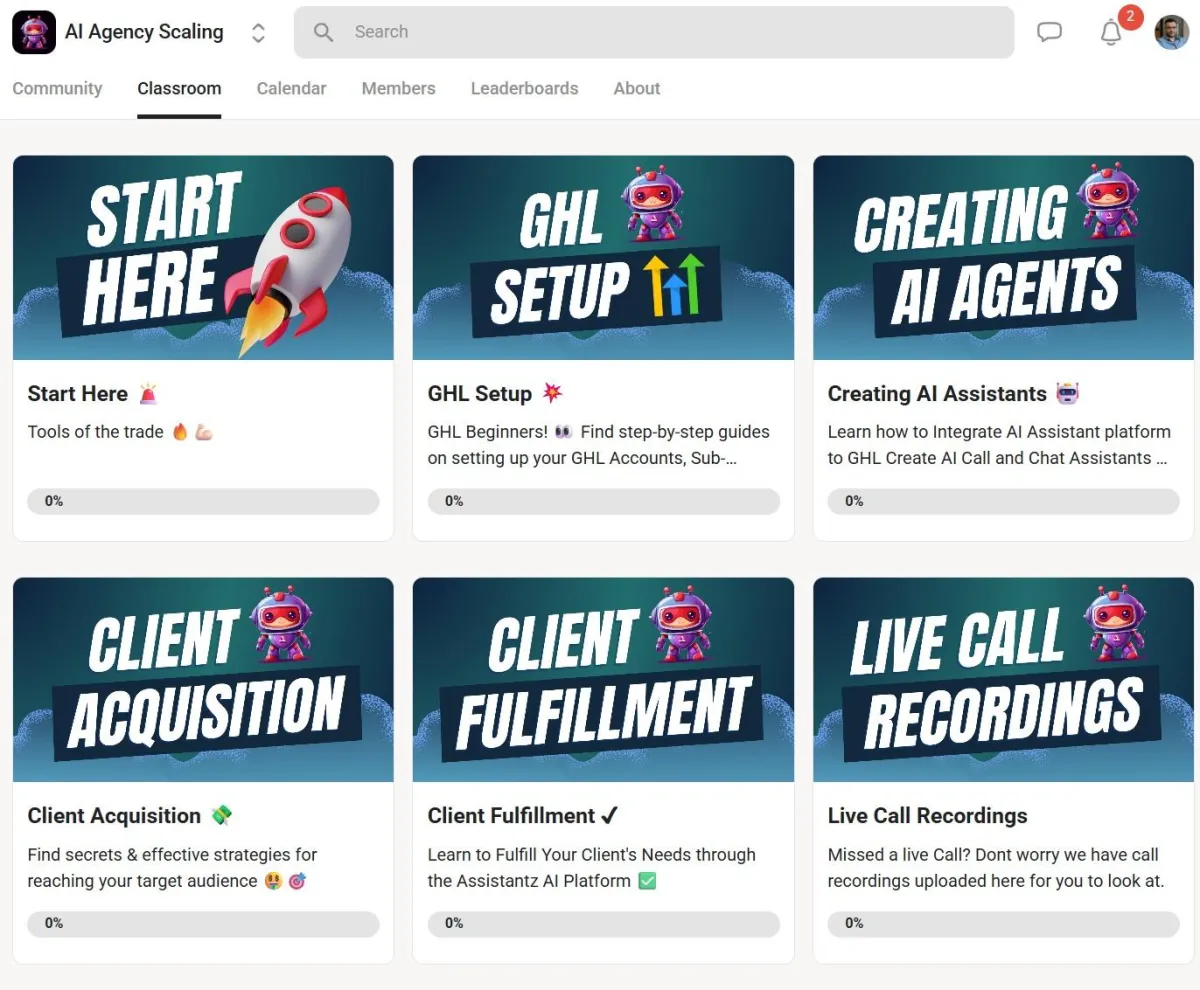Click the Search input field
The height and width of the screenshot is (990, 1200).
[x=654, y=32]
